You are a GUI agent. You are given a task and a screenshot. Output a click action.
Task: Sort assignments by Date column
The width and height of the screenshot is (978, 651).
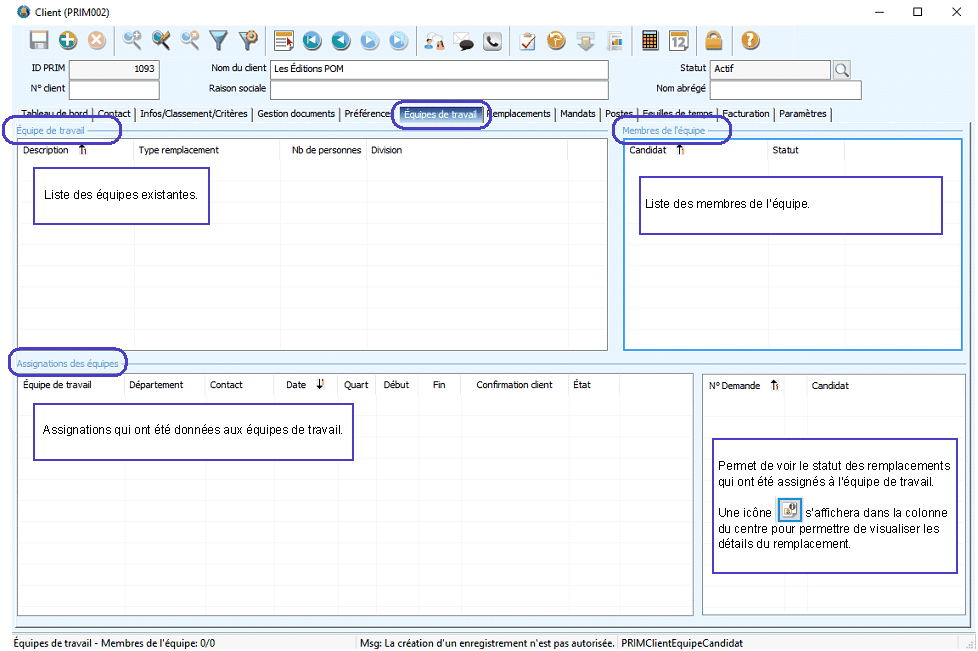click(296, 385)
